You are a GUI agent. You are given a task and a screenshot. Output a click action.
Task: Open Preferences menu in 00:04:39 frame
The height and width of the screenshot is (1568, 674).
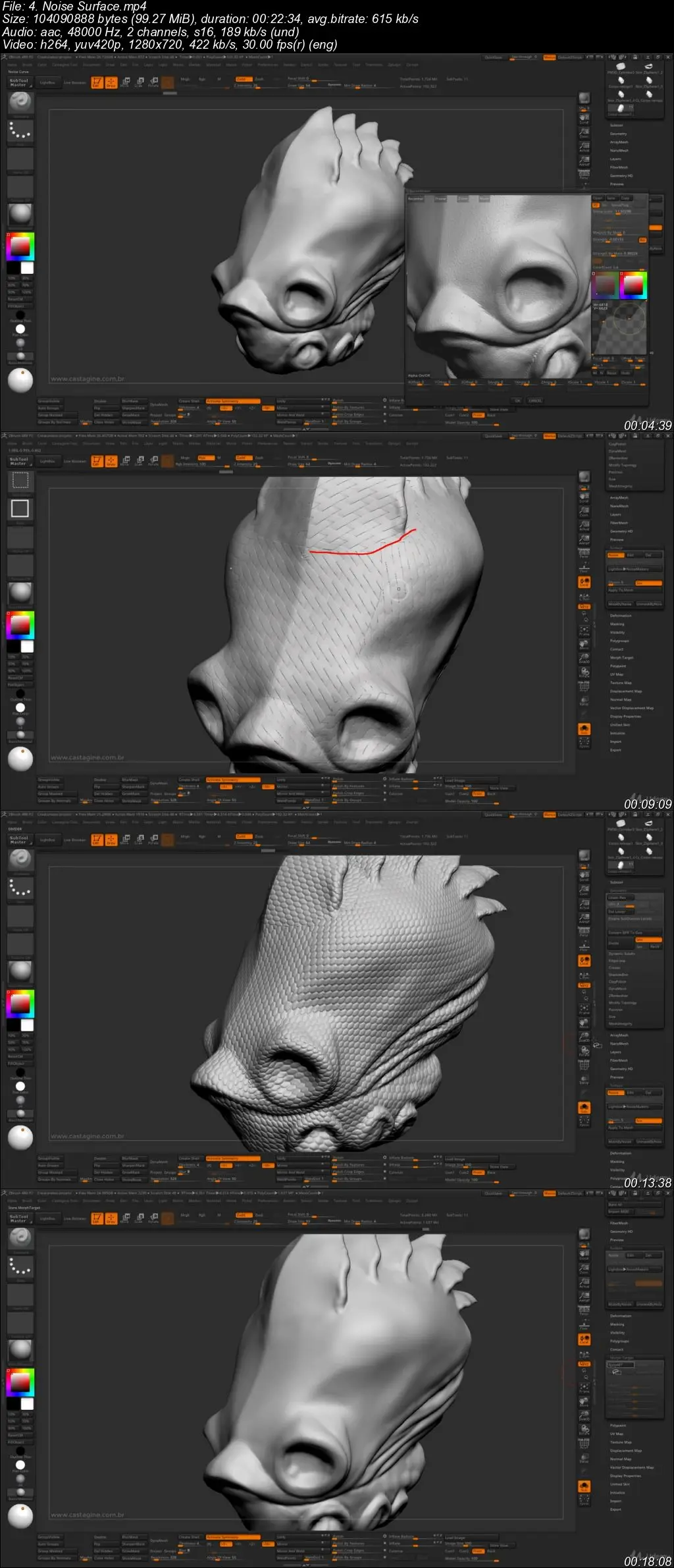[268, 65]
